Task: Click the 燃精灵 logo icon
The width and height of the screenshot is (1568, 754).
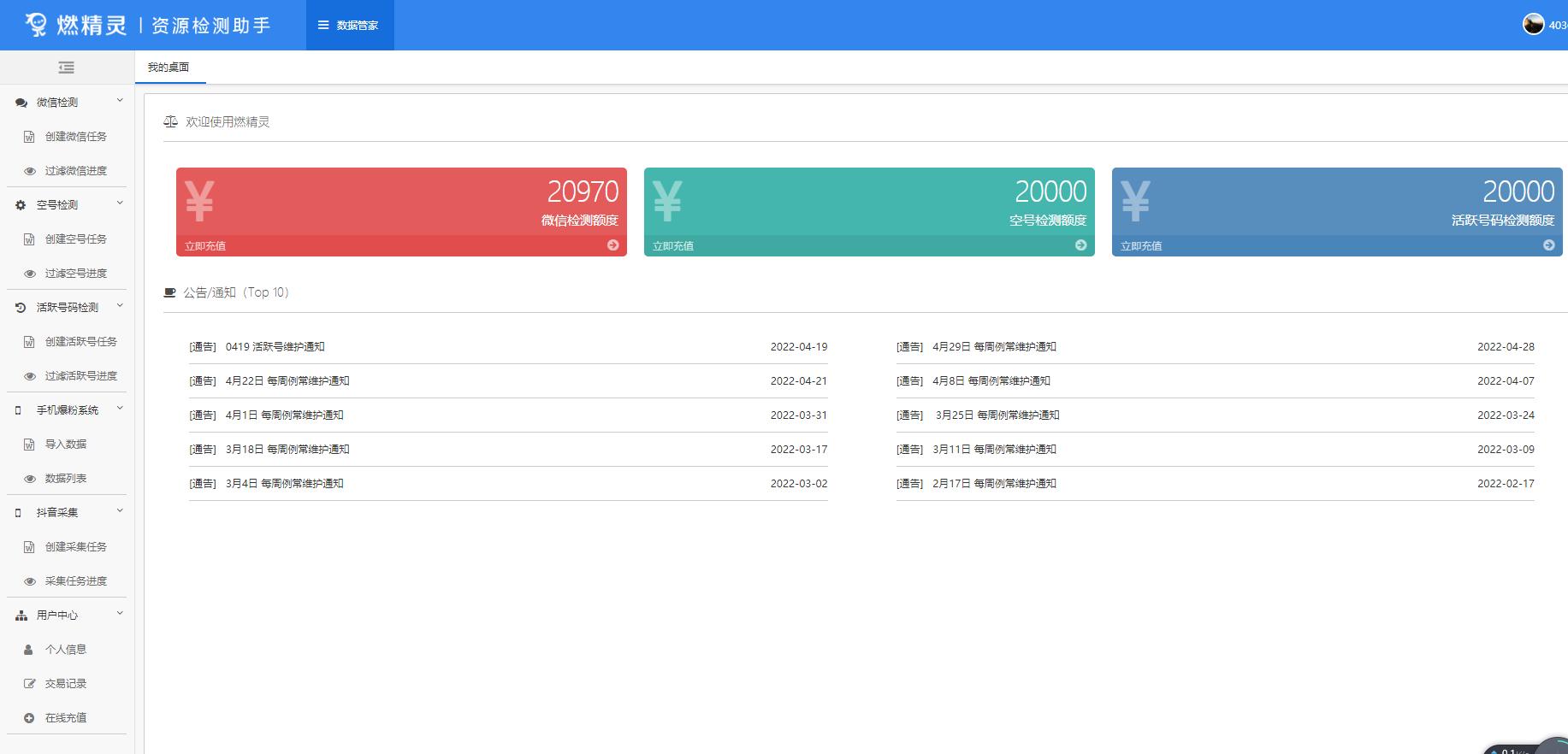Action: (36, 25)
